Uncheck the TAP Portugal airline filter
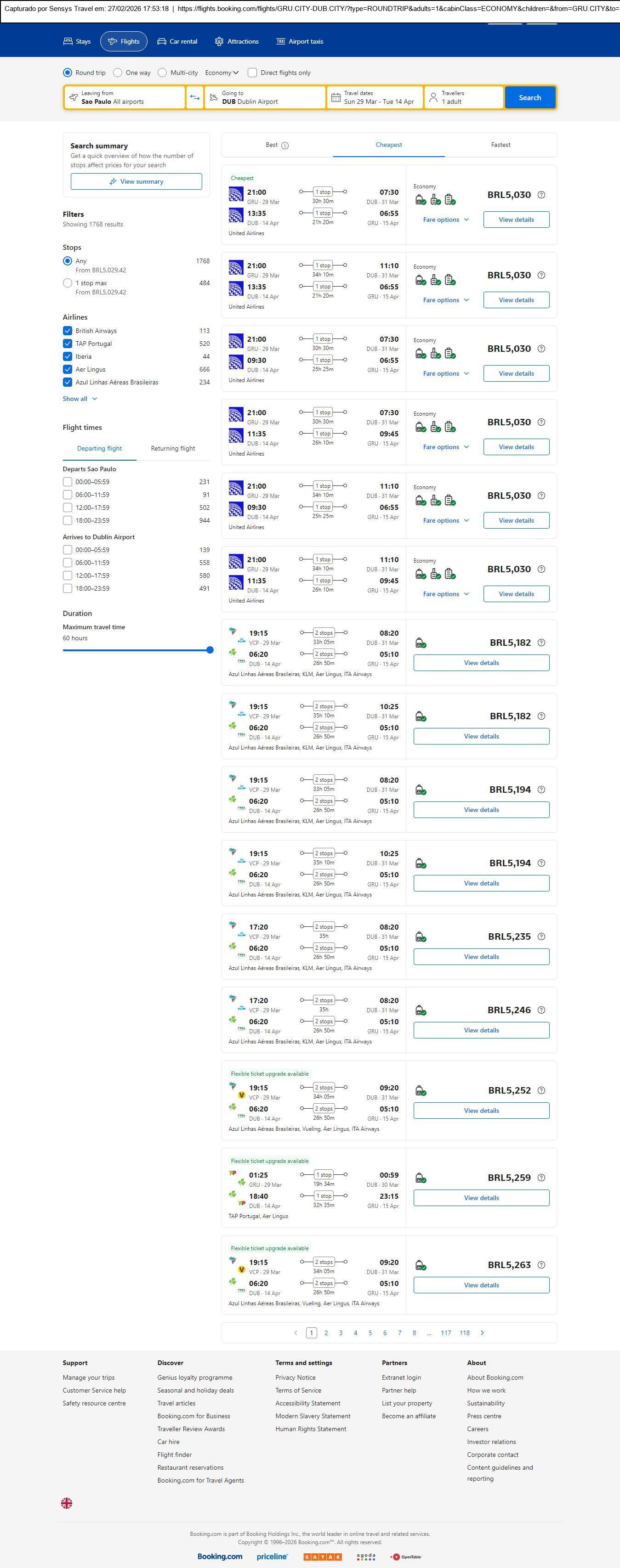Screen dimensions: 620x1568 click(x=68, y=344)
